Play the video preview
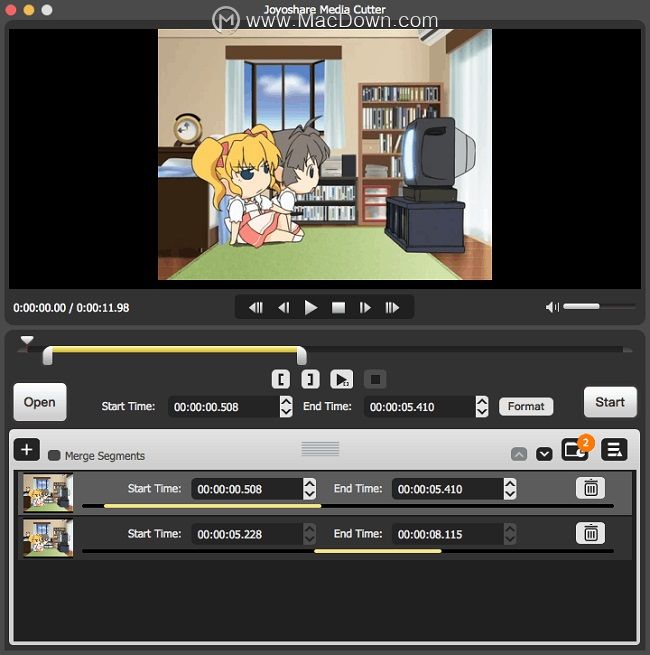This screenshot has height=655, width=650. click(310, 308)
